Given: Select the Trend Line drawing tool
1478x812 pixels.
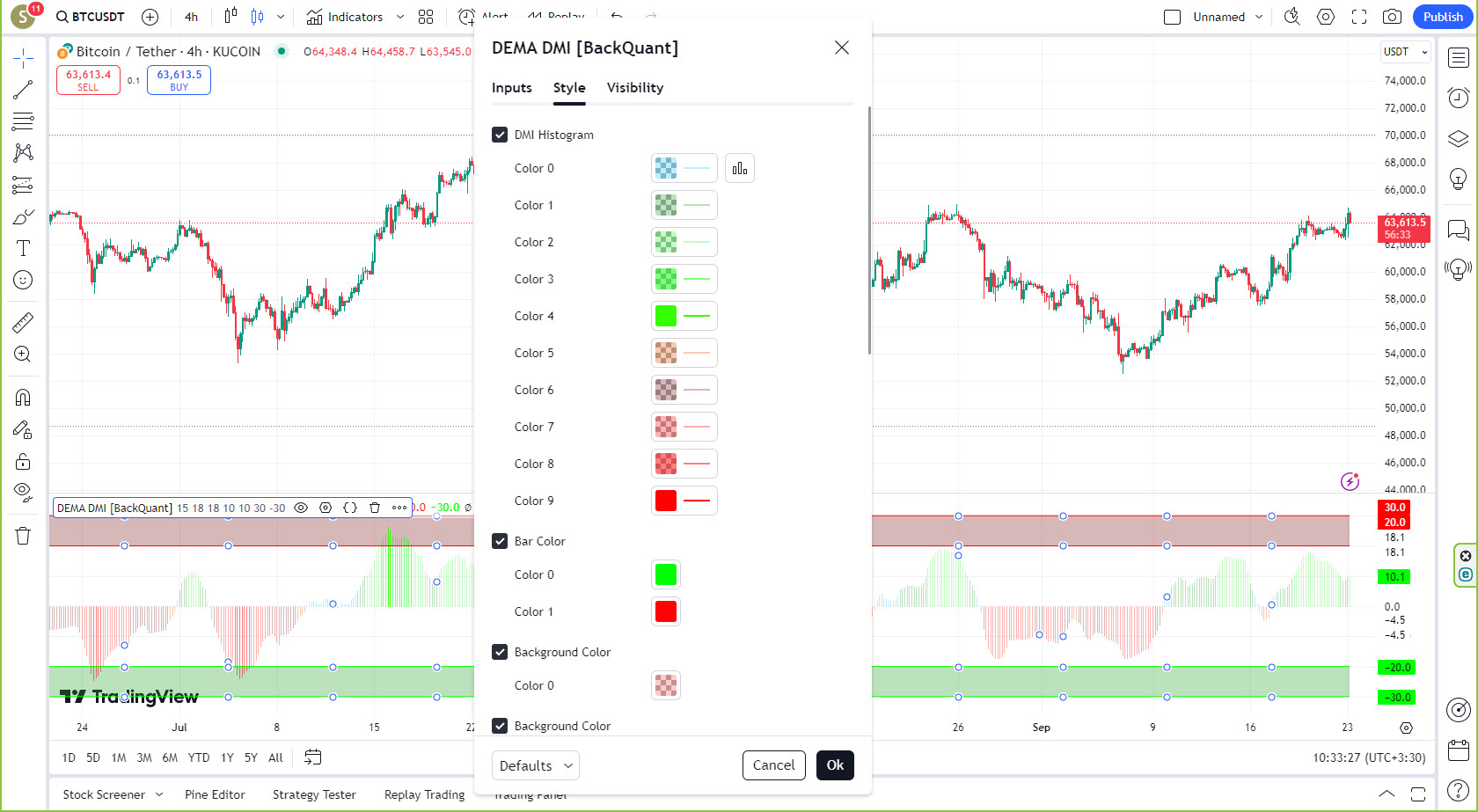Looking at the screenshot, I should point(23,89).
